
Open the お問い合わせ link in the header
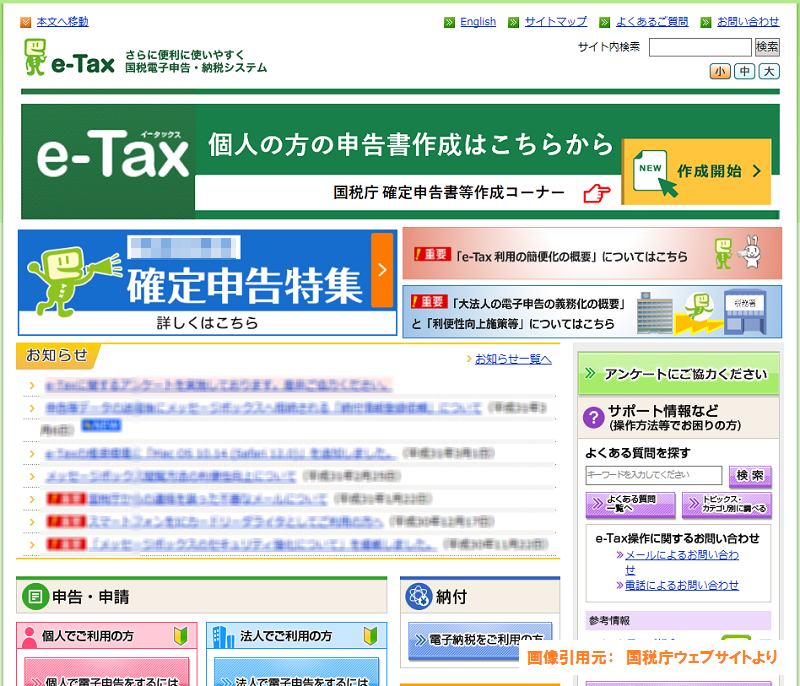point(748,21)
